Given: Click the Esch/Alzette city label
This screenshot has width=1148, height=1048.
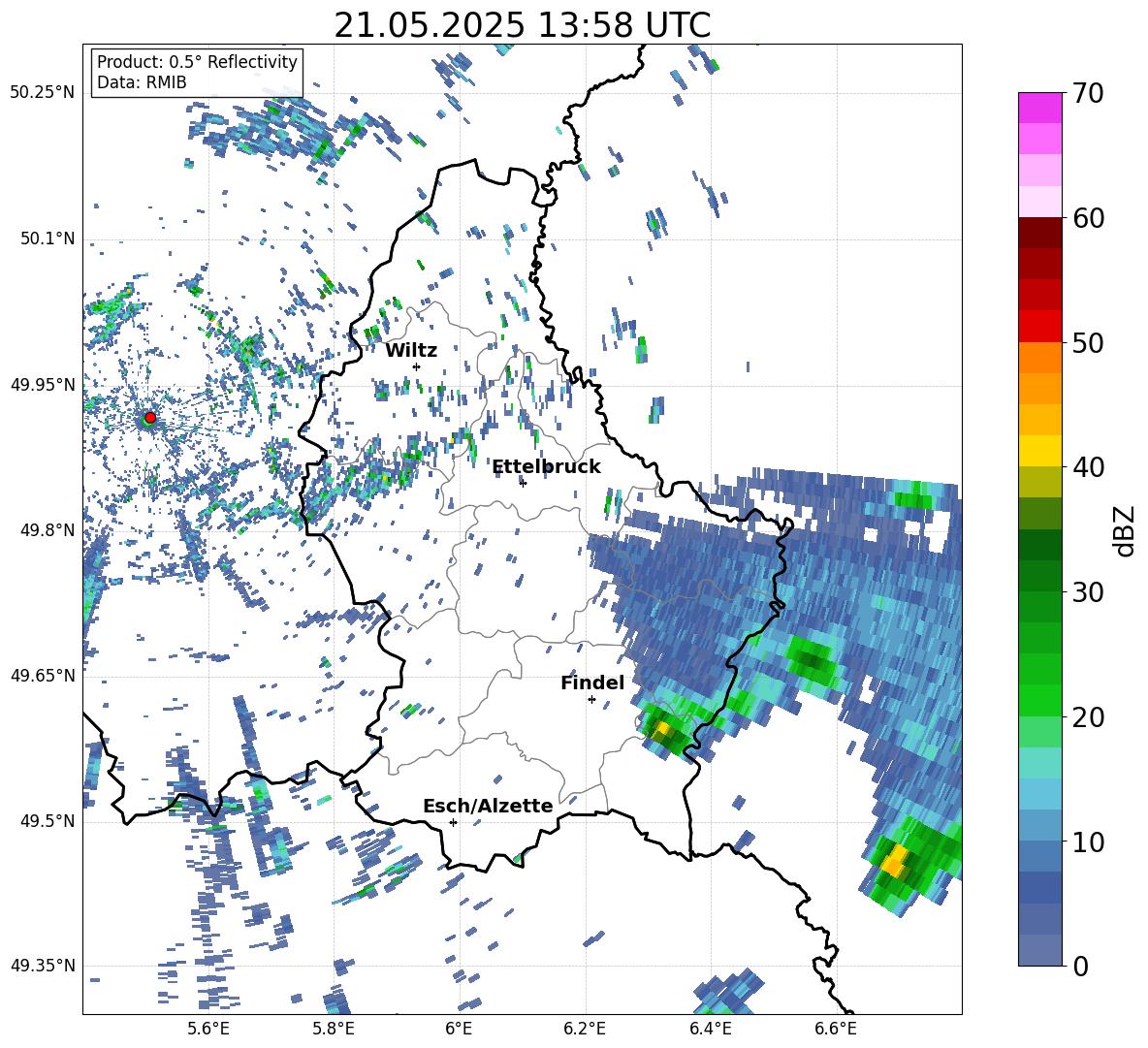Looking at the screenshot, I should pyautogui.click(x=488, y=806).
